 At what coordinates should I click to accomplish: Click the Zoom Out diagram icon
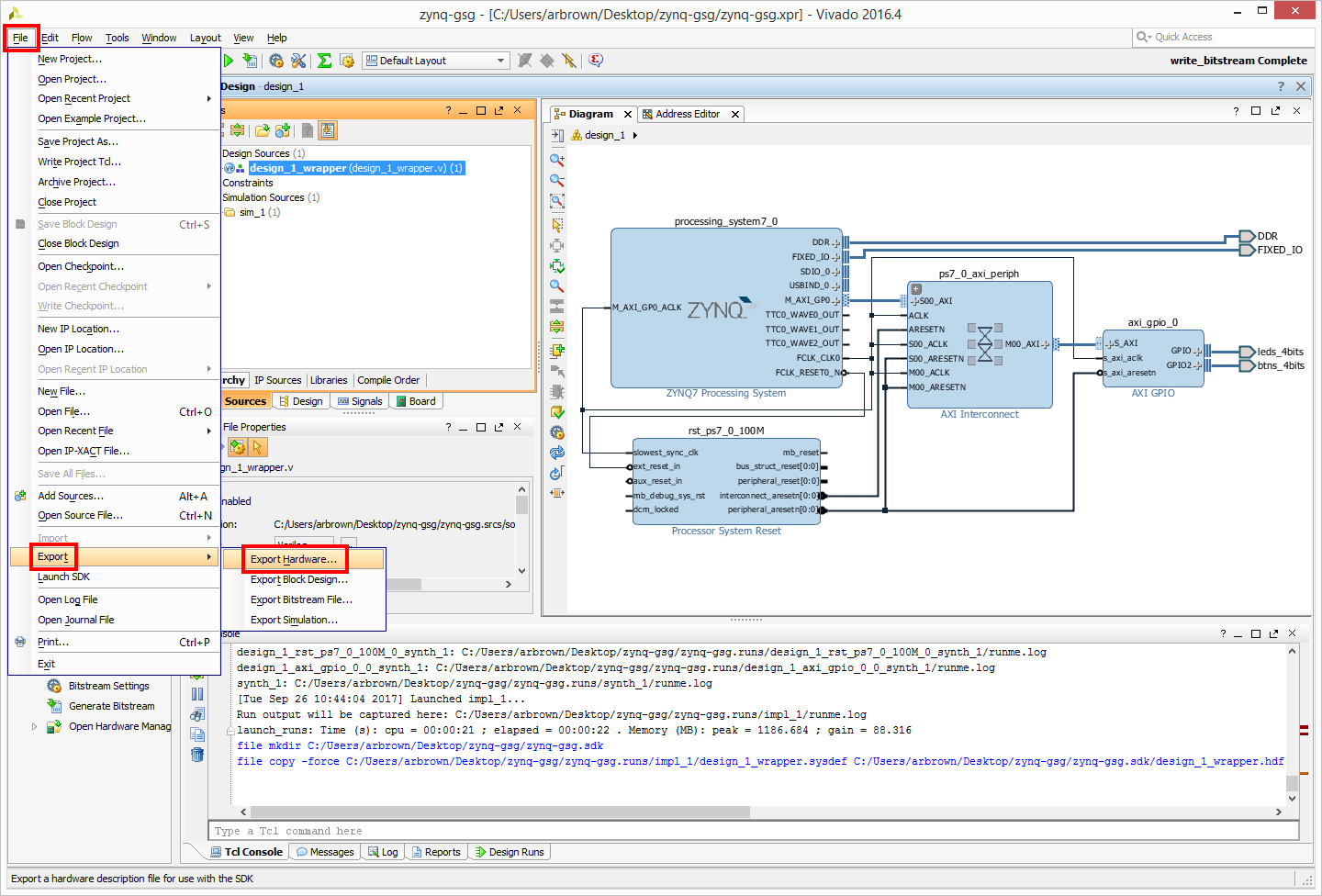pos(556,180)
